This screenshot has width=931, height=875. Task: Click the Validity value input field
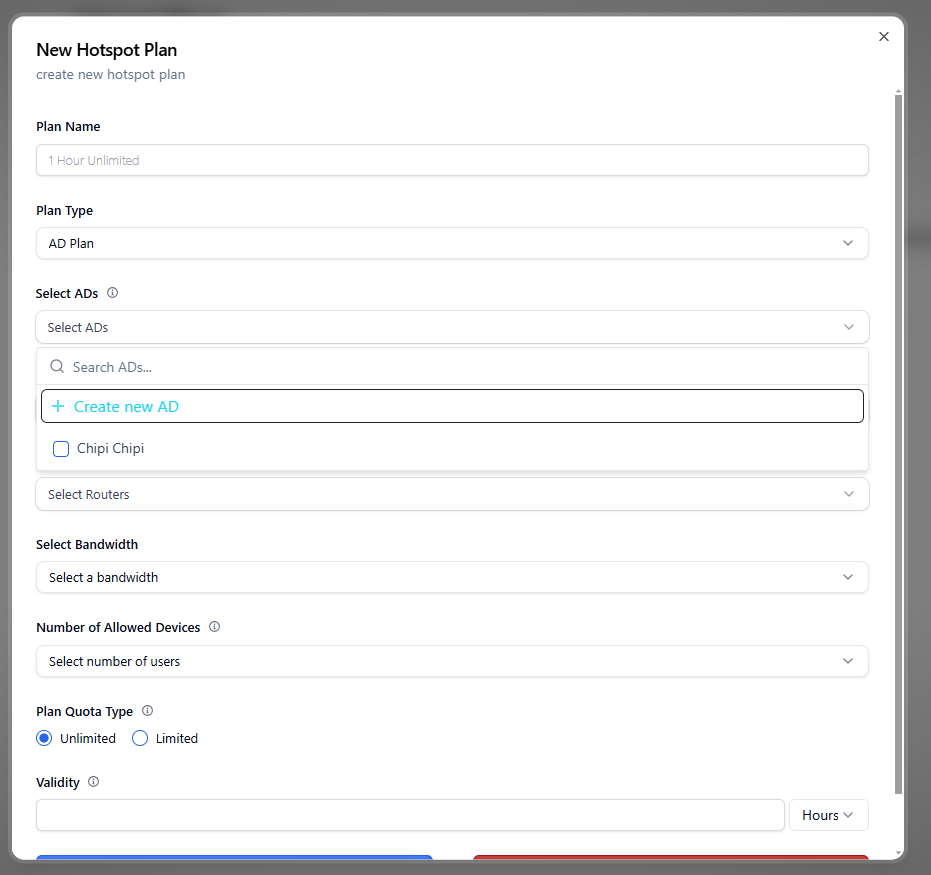pos(410,815)
